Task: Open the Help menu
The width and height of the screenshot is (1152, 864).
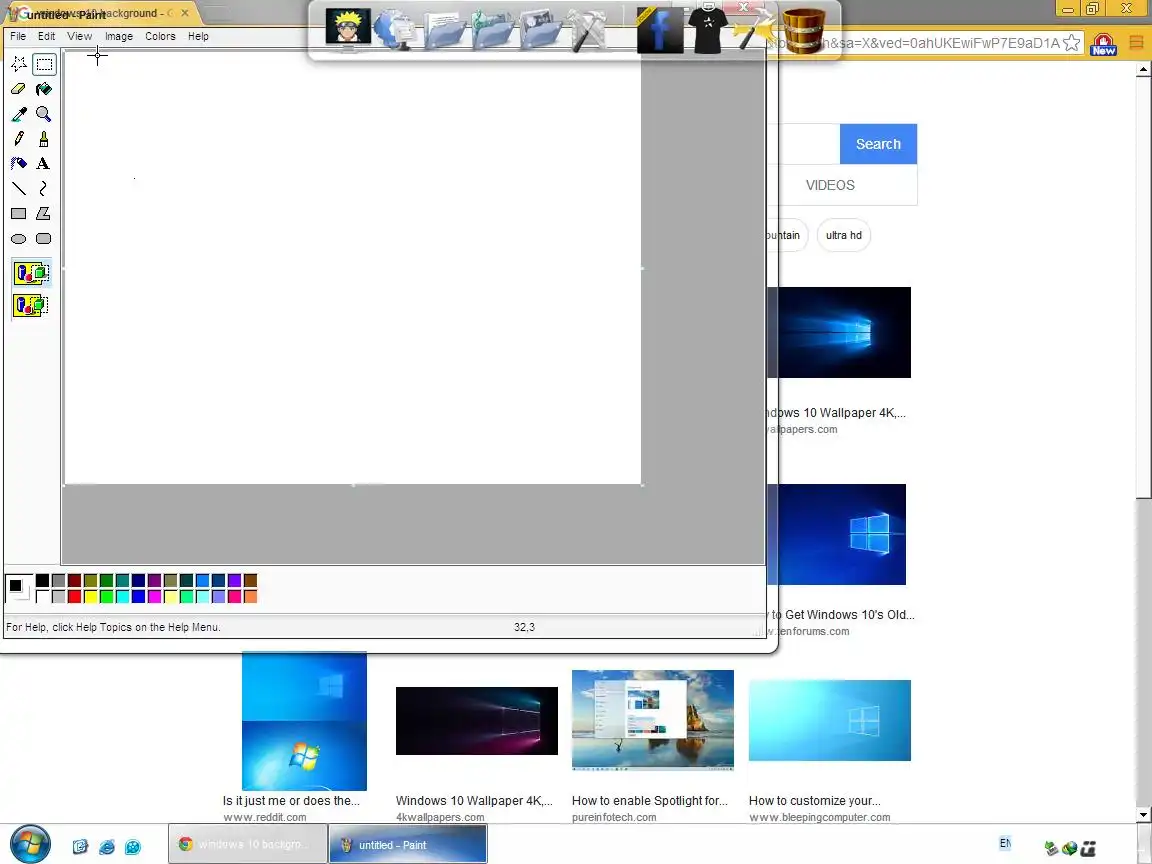Action: tap(198, 36)
